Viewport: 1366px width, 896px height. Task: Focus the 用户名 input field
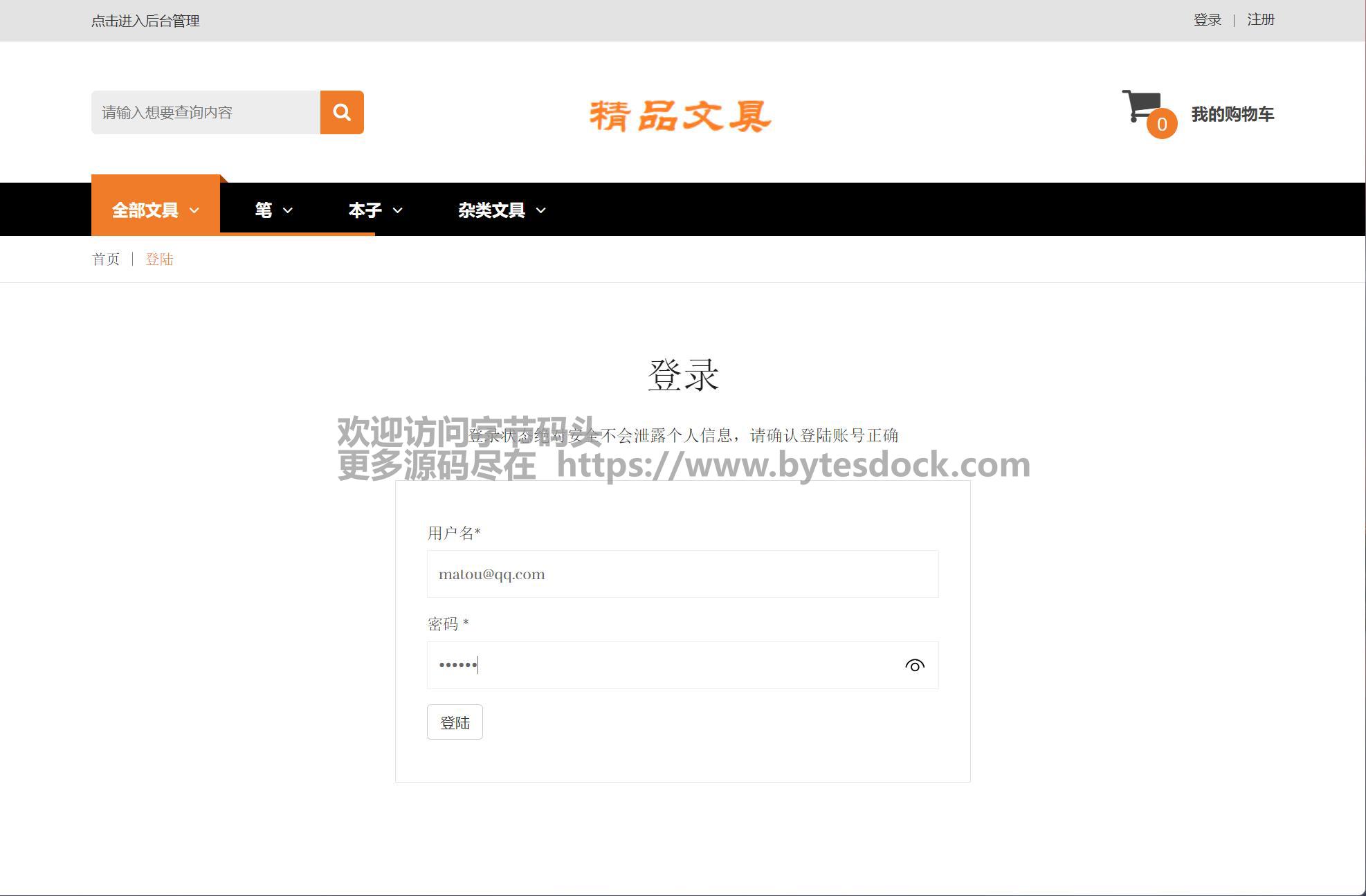click(x=682, y=574)
